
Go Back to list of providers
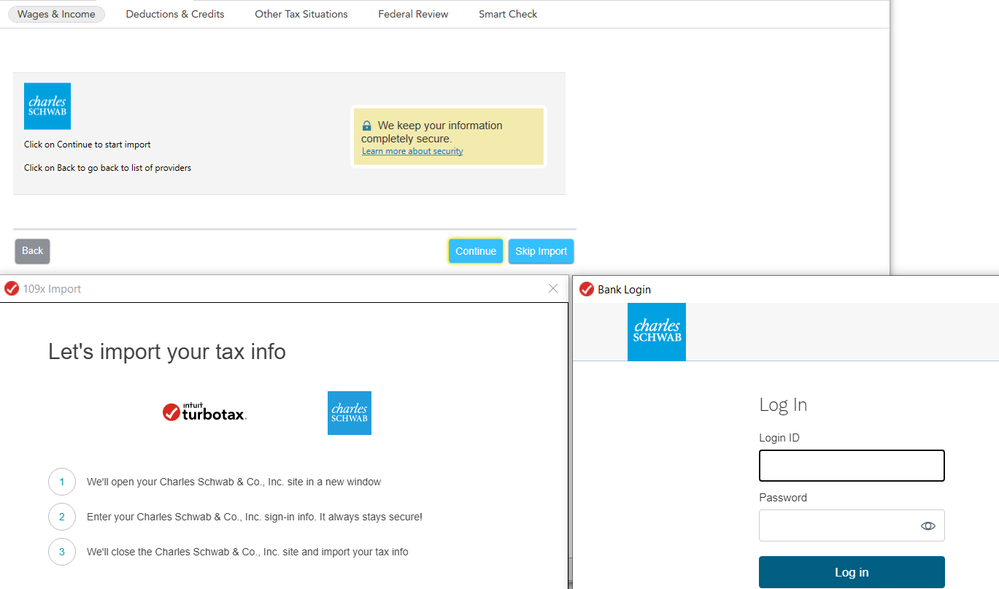click(32, 251)
